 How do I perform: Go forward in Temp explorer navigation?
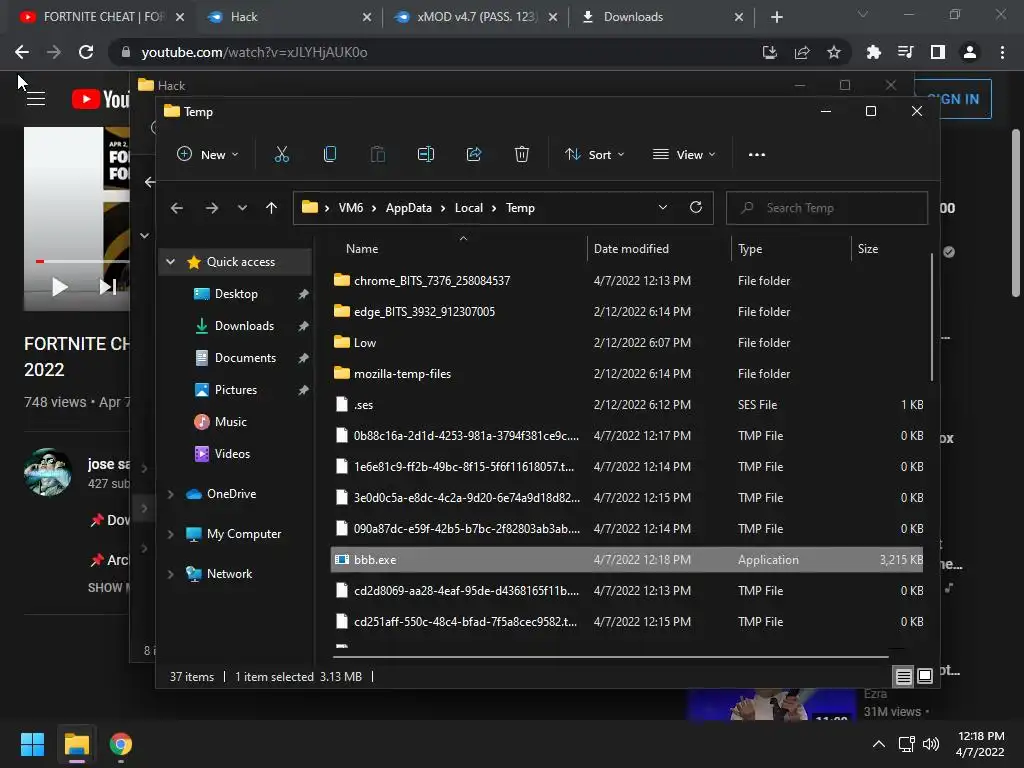pyautogui.click(x=212, y=208)
